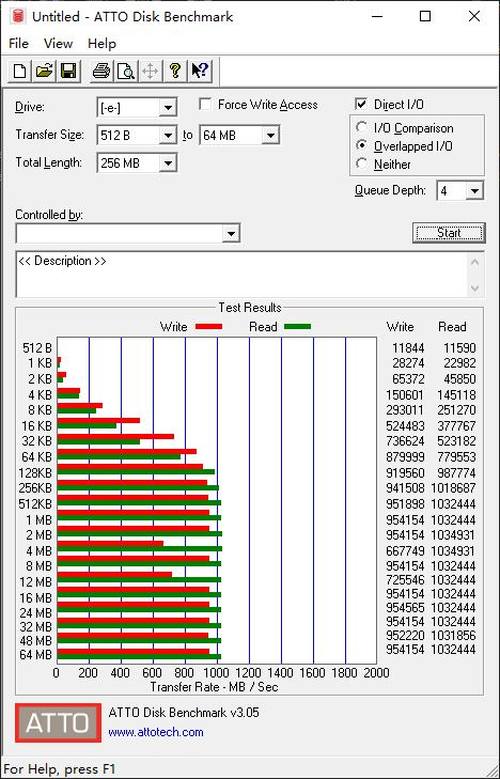500x779 pixels.
Task: Select the I/O Comparison radio button
Action: (x=362, y=128)
